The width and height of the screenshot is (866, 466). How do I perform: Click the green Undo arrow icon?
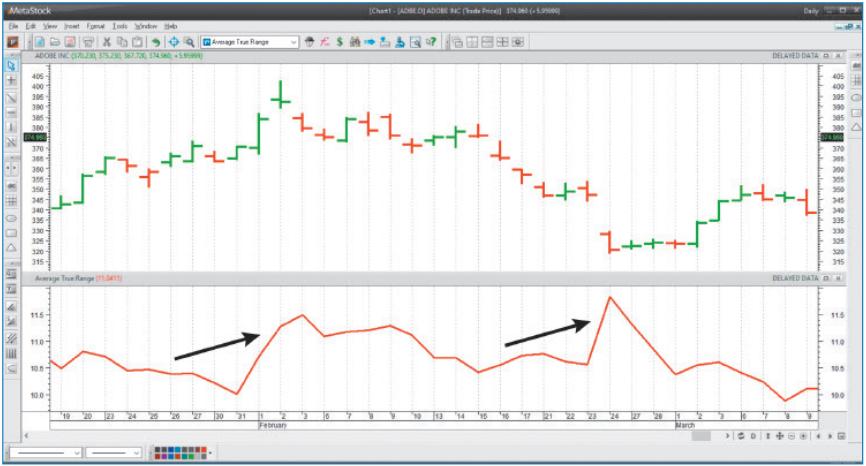[x=156, y=42]
